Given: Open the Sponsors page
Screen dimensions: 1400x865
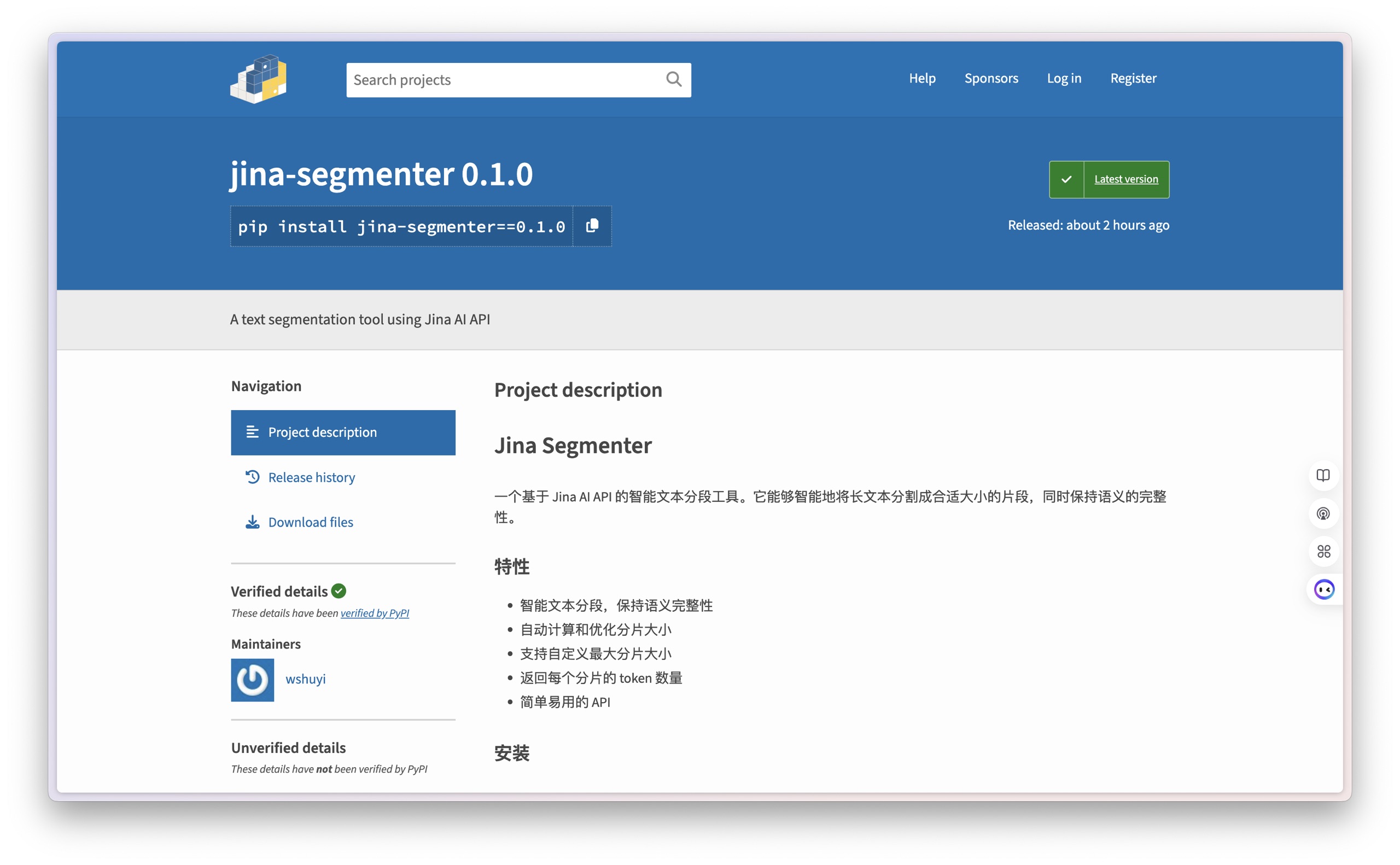Looking at the screenshot, I should pos(991,78).
